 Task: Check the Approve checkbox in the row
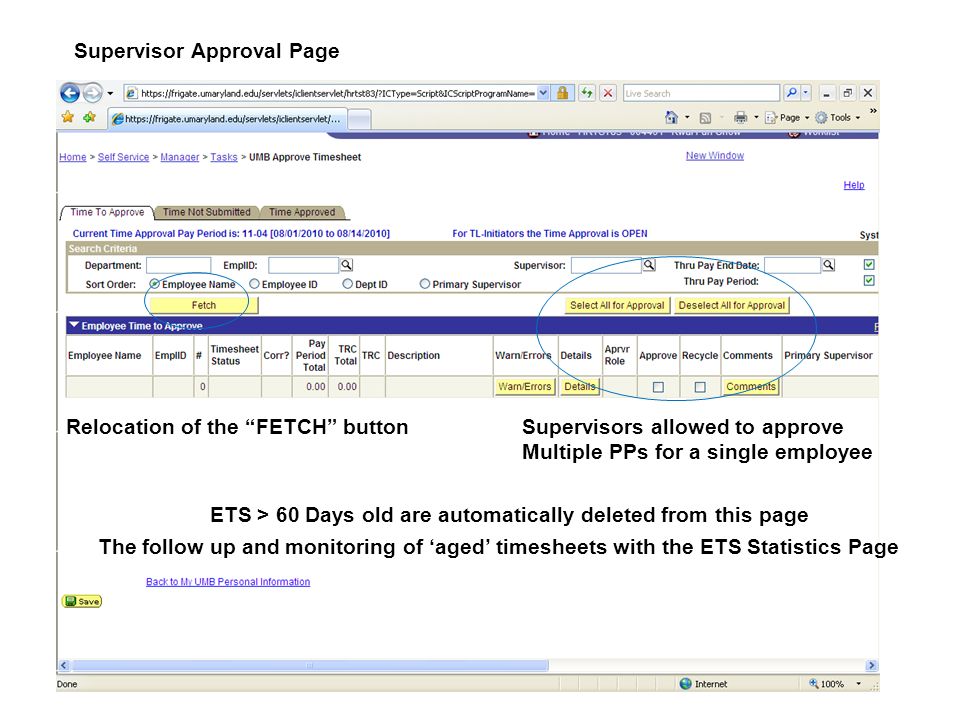point(658,387)
